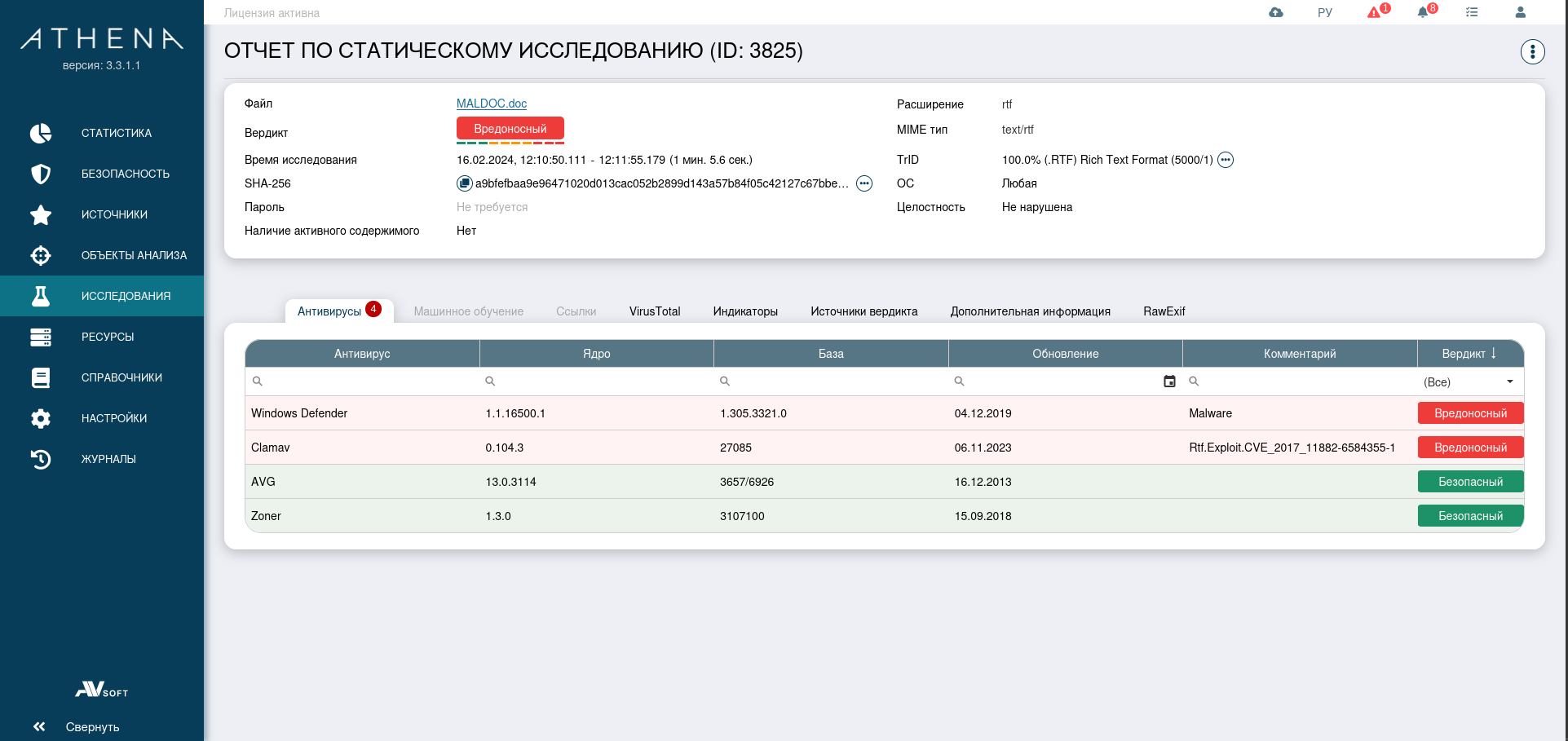This screenshot has height=741, width=1568.
Task: Open the MALDOC.doc file link
Action: point(492,104)
